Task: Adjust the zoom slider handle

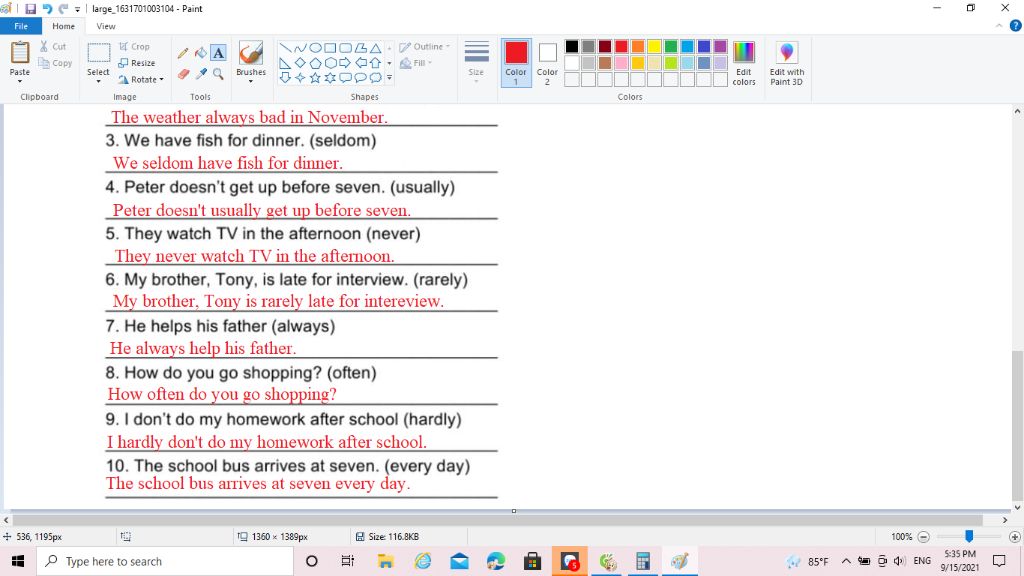Action: pos(969,536)
